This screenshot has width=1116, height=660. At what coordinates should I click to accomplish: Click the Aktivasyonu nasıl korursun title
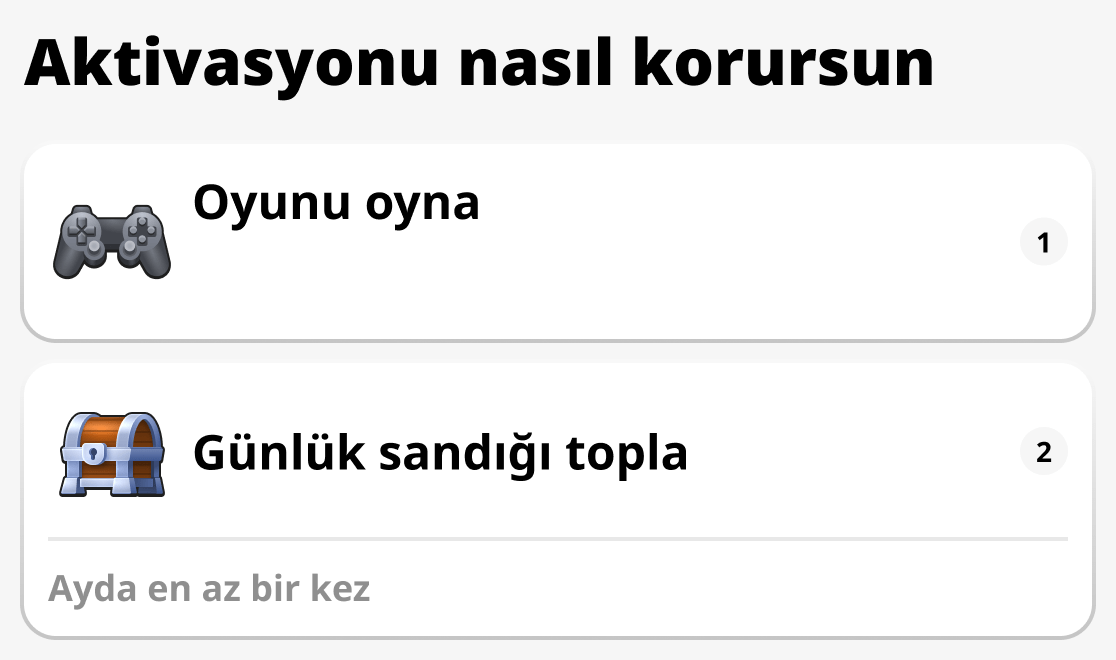(482, 64)
